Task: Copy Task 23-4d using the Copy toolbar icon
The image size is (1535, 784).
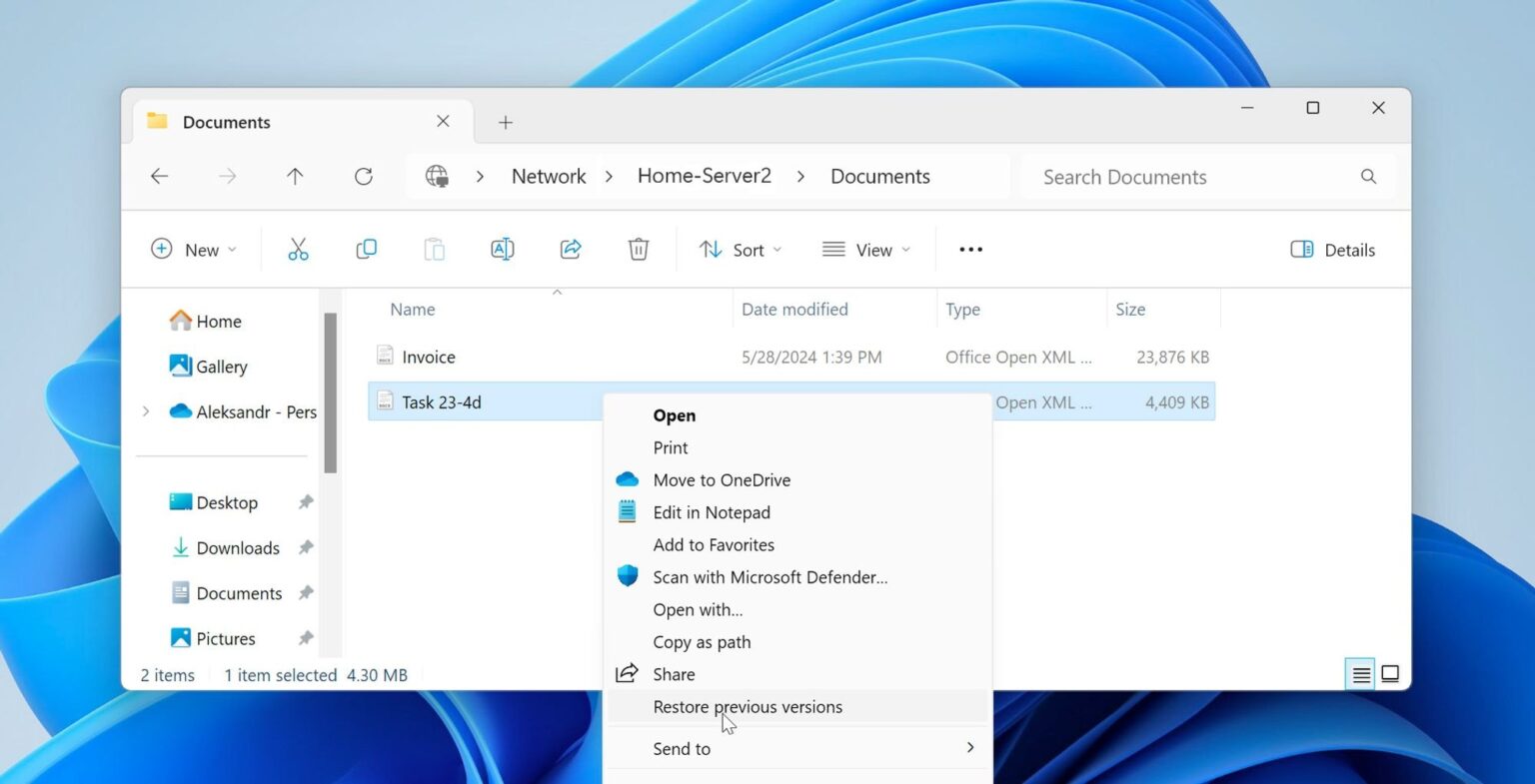Action: 366,249
